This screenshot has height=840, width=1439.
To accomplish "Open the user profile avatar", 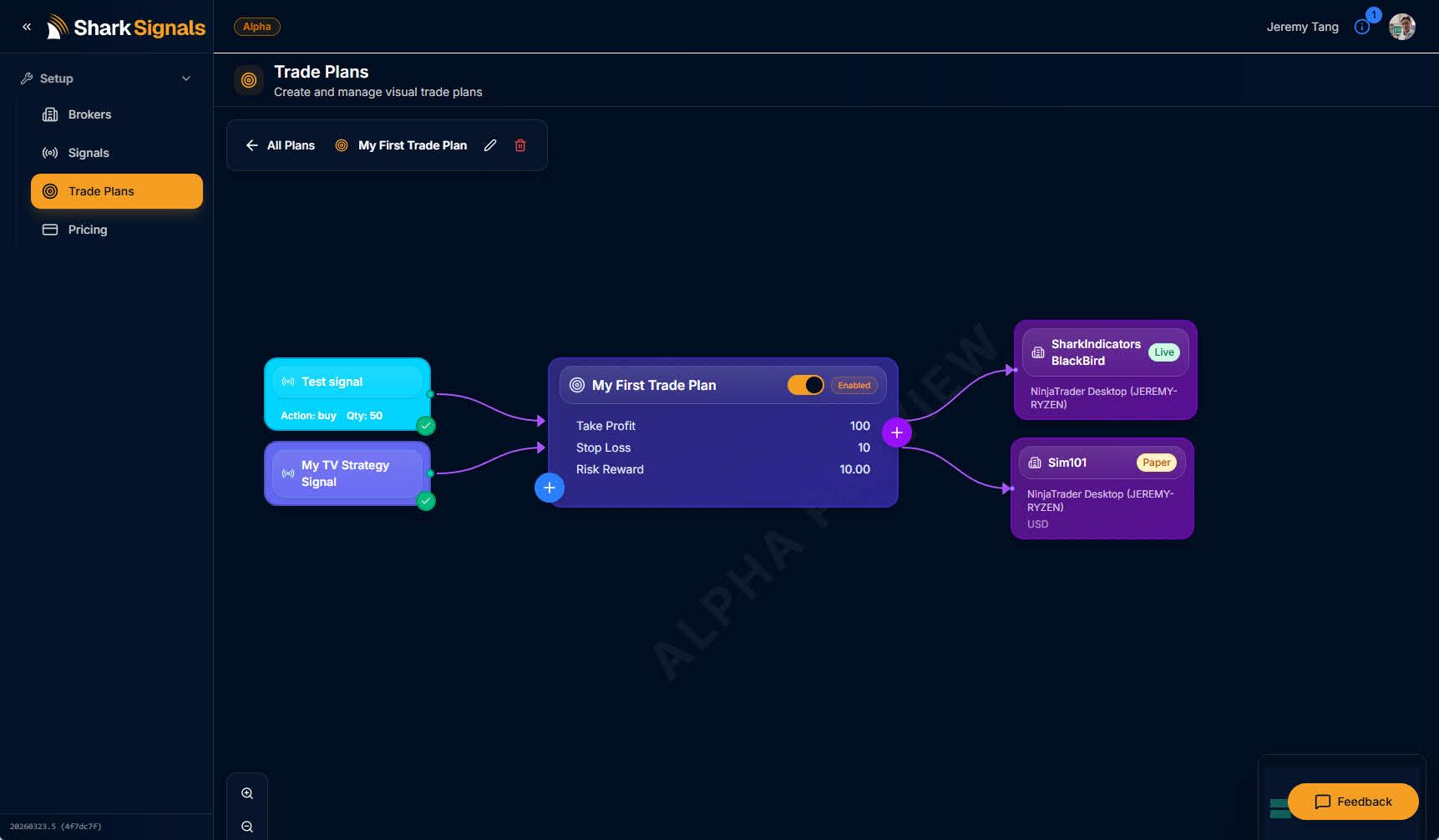I will 1401,27.
